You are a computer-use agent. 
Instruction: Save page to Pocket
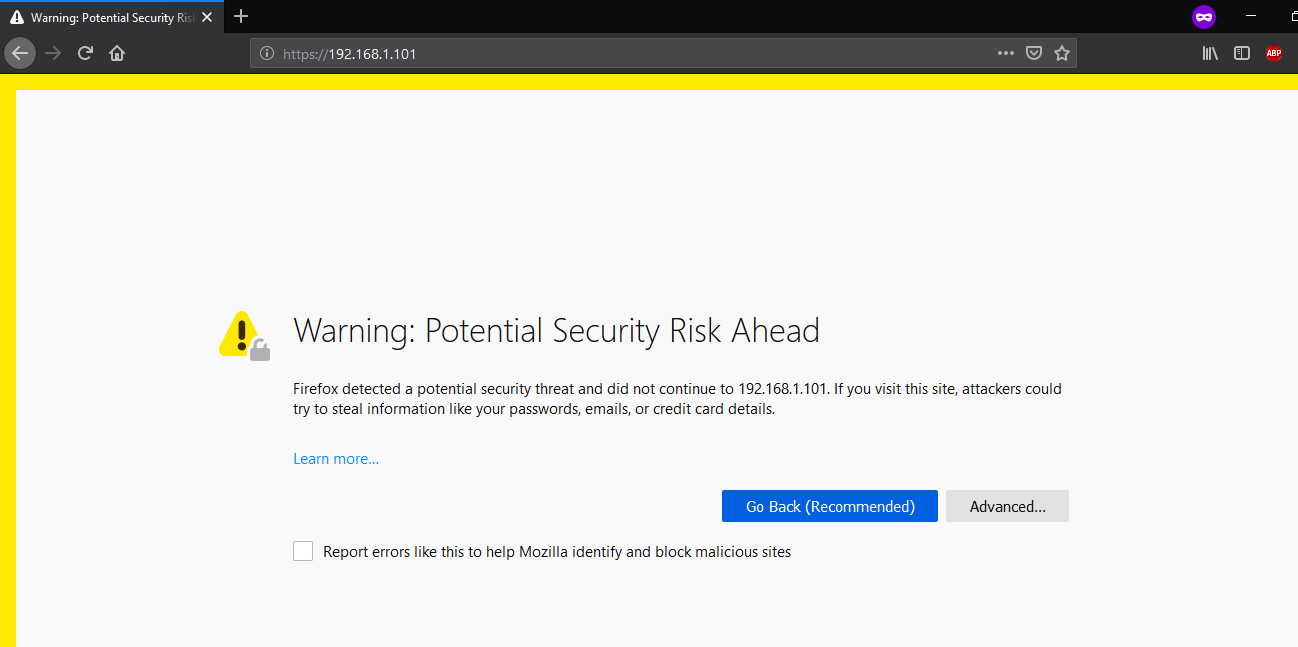click(1034, 54)
